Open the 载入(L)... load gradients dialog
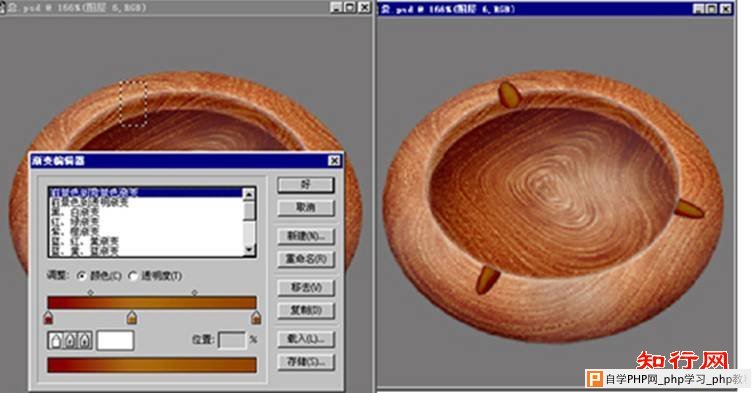 [x=306, y=339]
